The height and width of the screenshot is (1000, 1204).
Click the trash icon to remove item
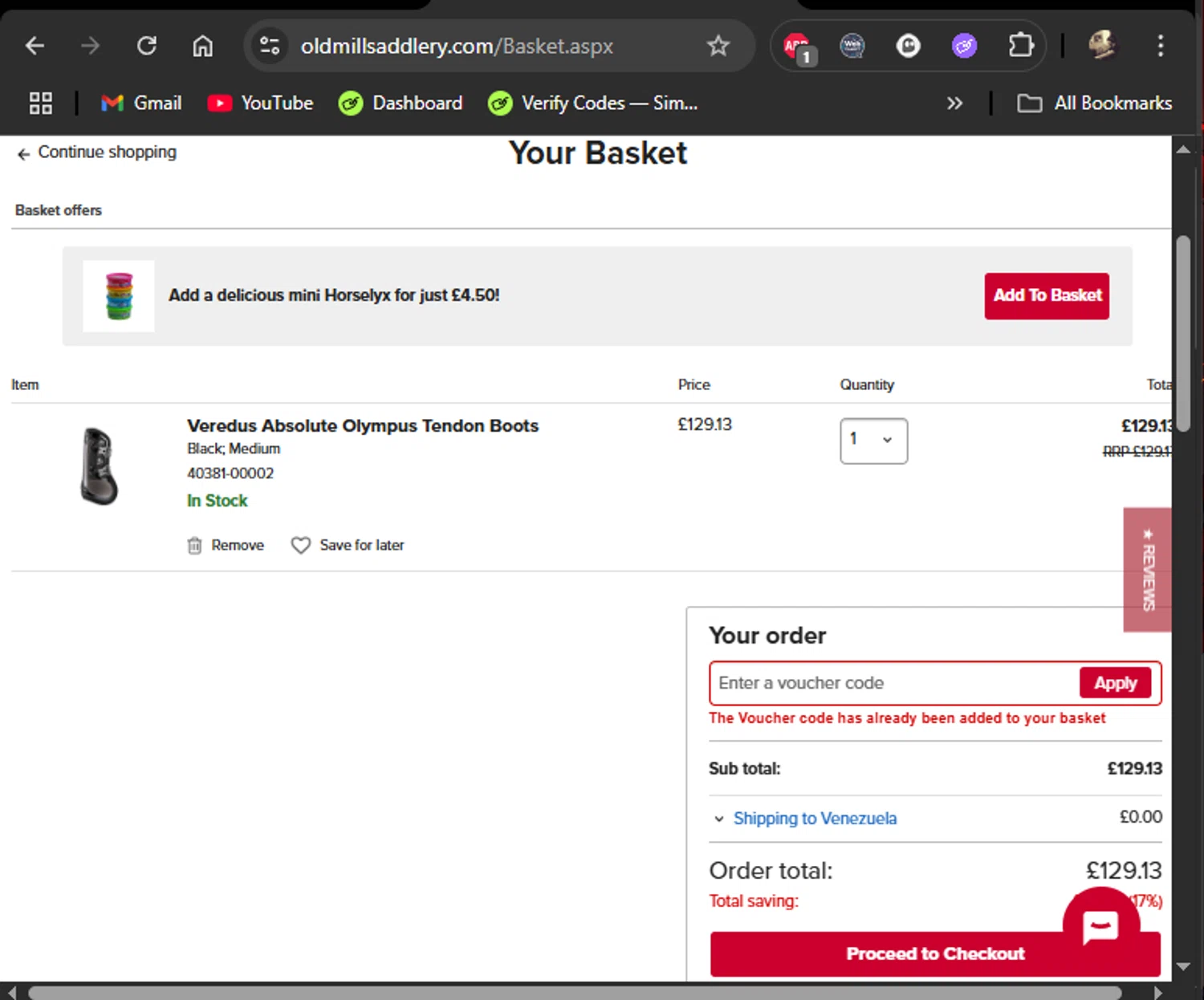[x=194, y=546]
